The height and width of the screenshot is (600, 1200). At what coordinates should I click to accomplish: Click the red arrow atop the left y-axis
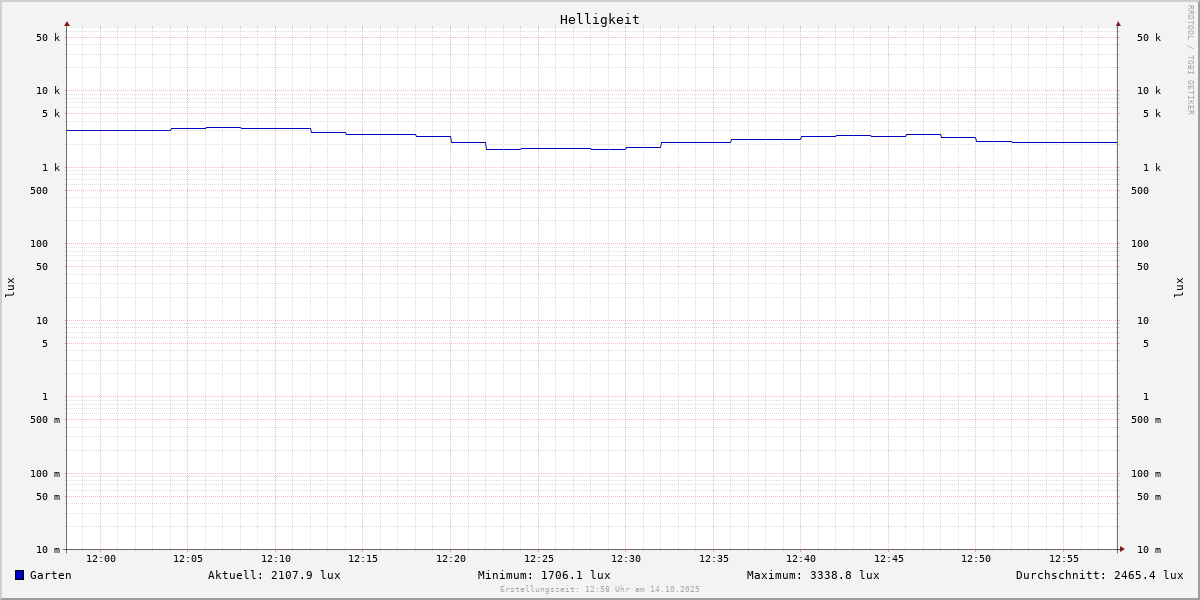tap(67, 23)
